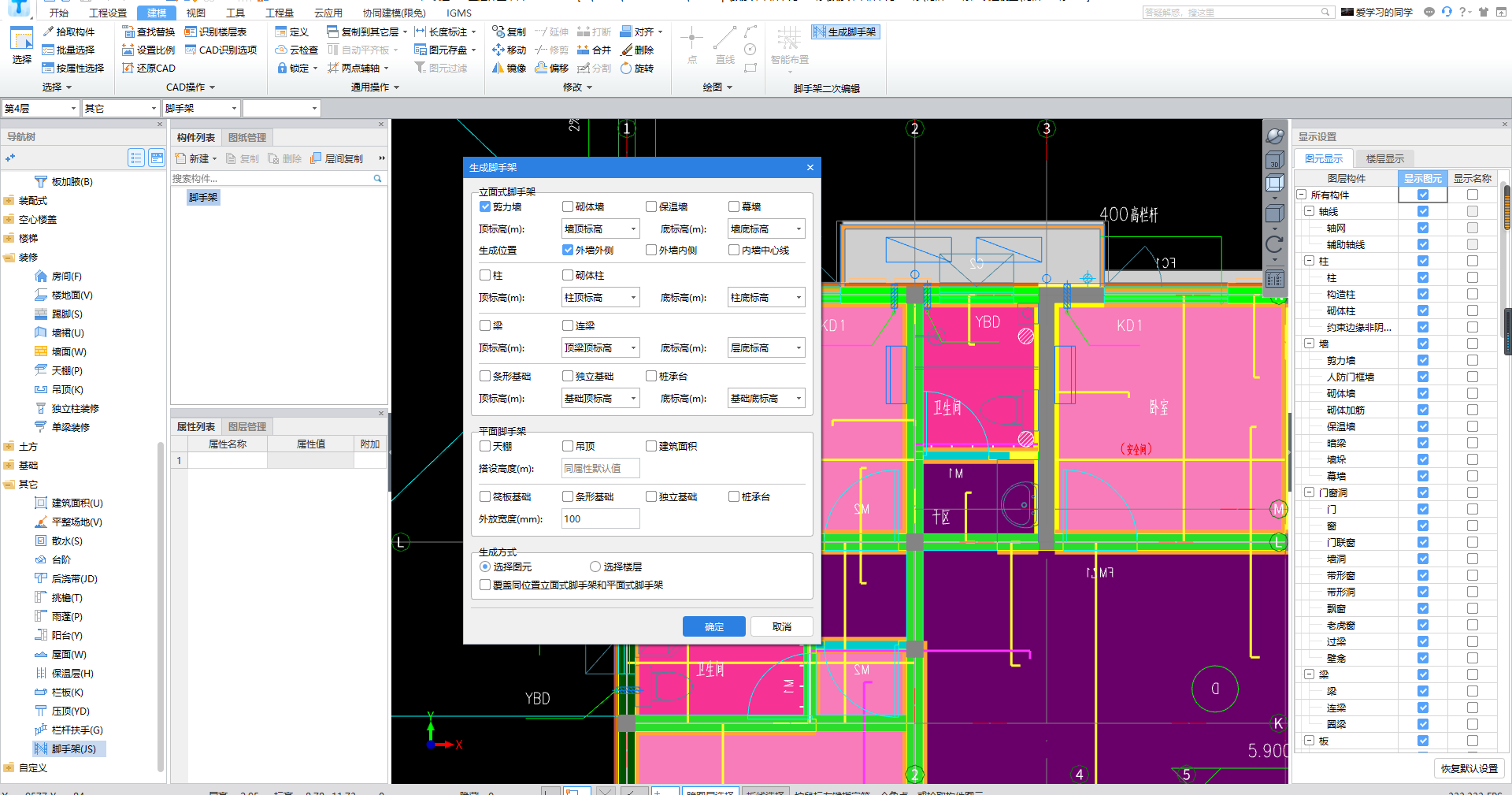The image size is (1512, 795).
Task: Select the 移动 move tool
Action: pyautogui.click(x=509, y=50)
